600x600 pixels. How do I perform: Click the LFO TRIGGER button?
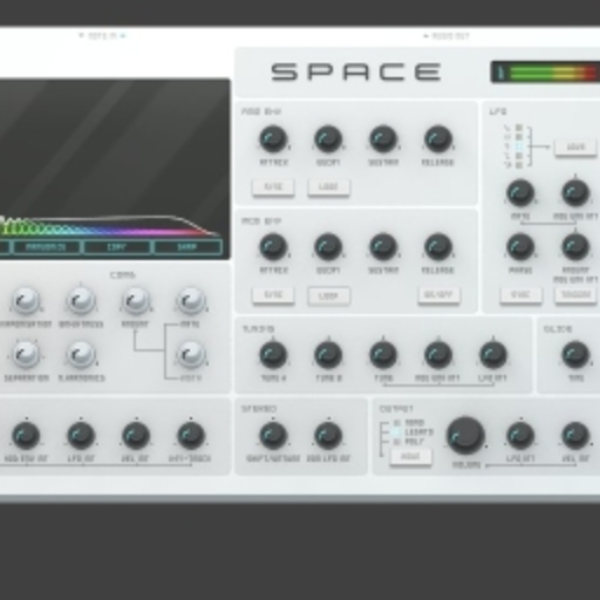(x=576, y=295)
